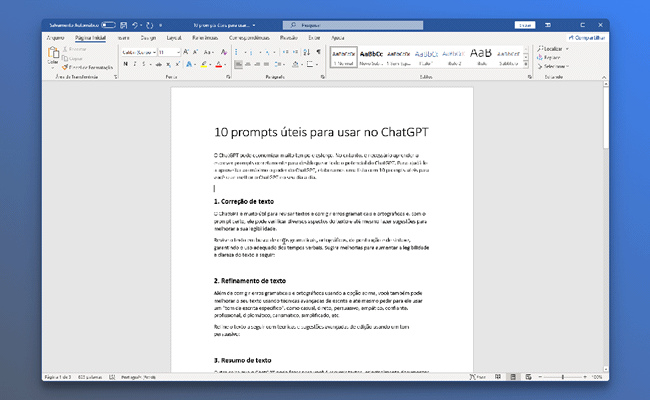This screenshot has width=650, height=400.
Task: Switch to the Layout tab
Action: pos(174,38)
